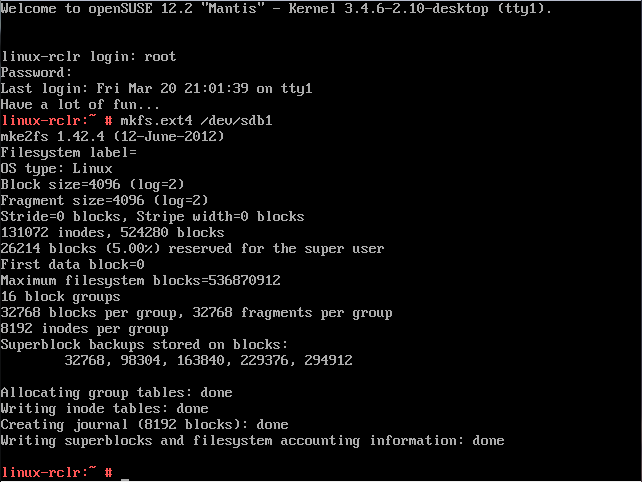Click the reserved for super user line
This screenshot has height=482, width=642.
coord(192,248)
